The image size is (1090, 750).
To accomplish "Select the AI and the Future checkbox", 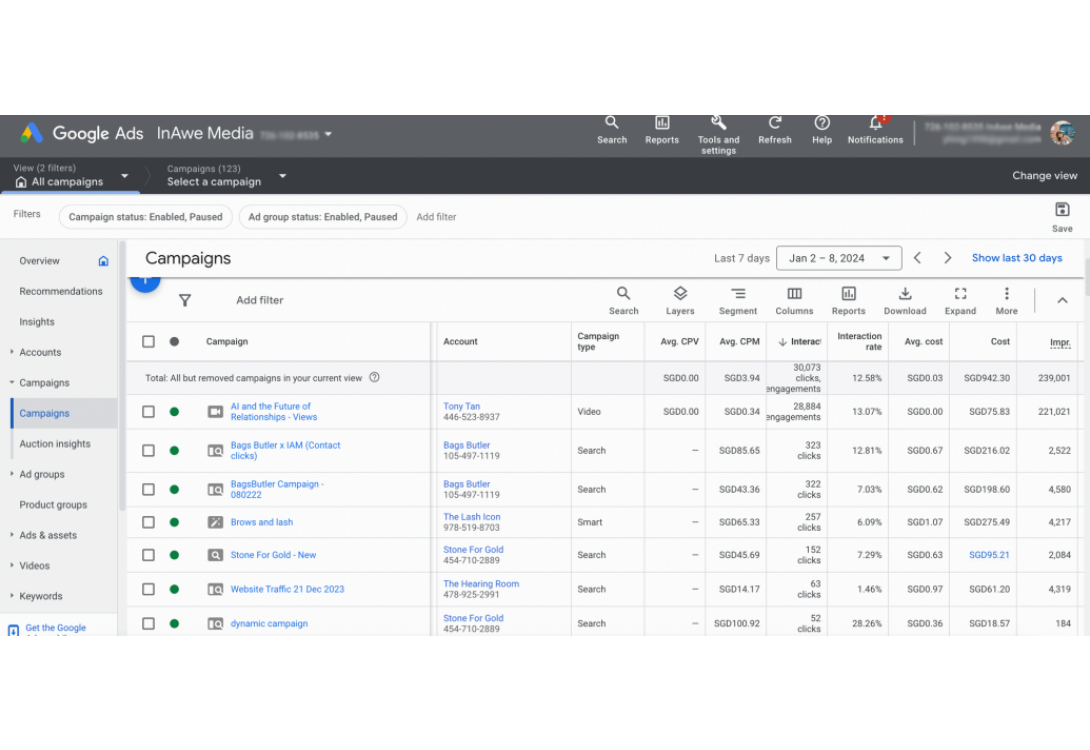I will click(x=148, y=411).
